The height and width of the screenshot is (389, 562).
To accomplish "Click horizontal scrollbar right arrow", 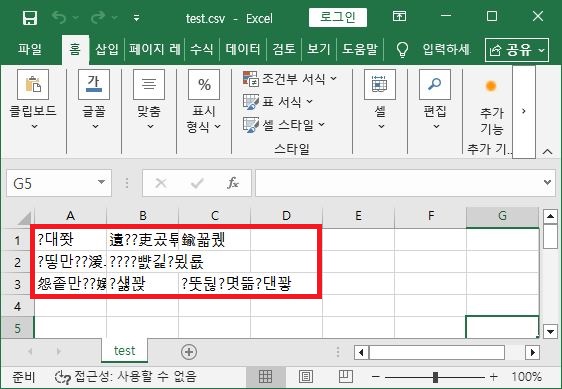I will pyautogui.click(x=533, y=352).
